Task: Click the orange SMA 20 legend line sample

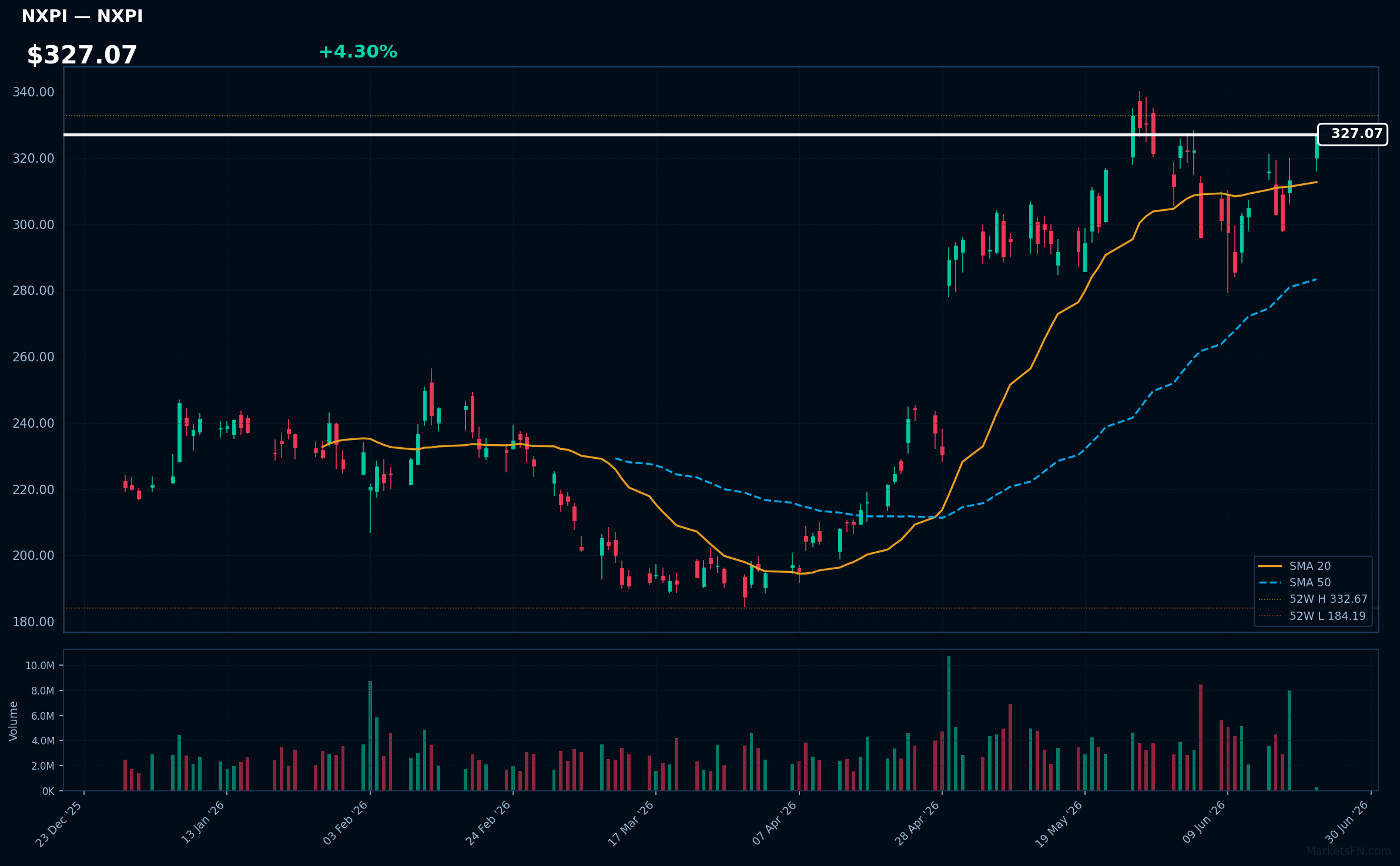Action: click(1270, 566)
